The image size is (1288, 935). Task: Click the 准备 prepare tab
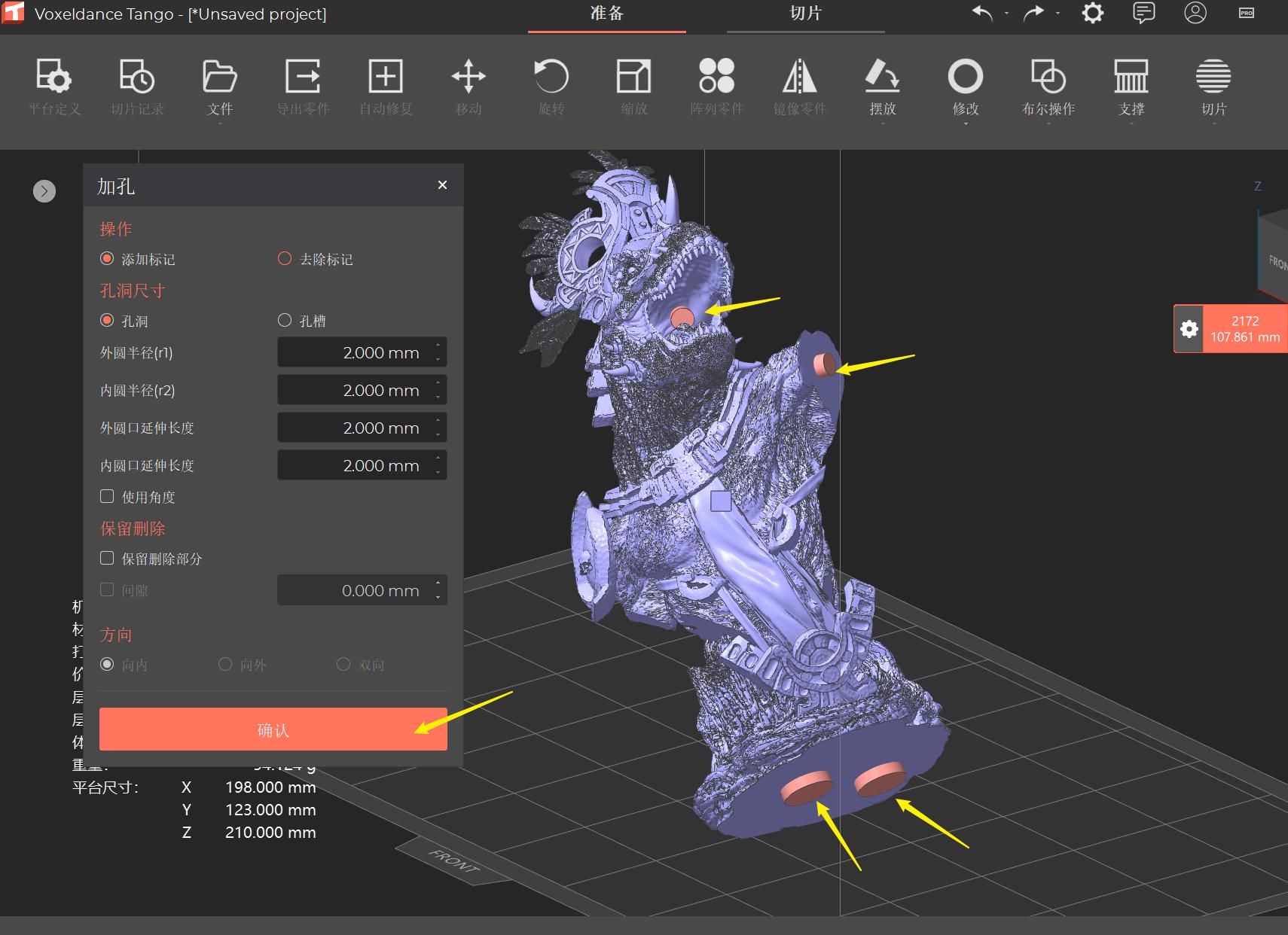(x=606, y=14)
